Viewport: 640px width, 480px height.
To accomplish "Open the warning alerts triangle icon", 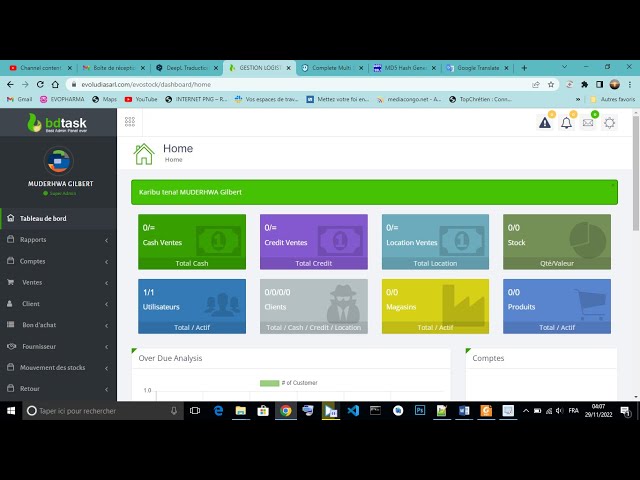I will pos(544,122).
